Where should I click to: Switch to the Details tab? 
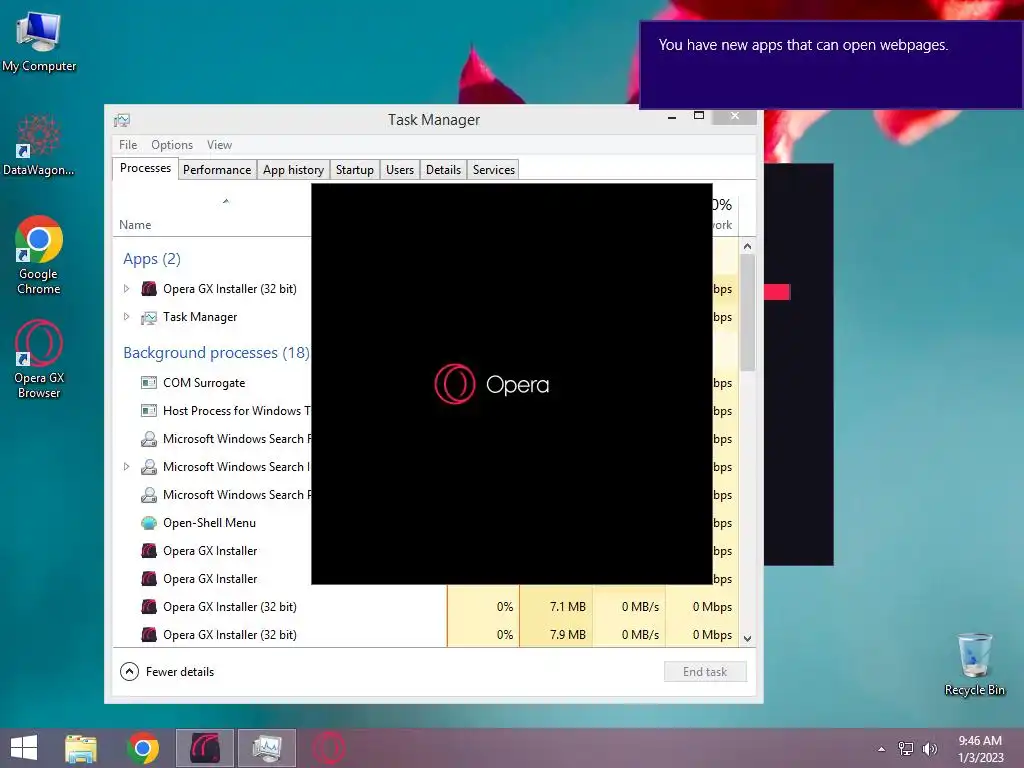pyautogui.click(x=443, y=170)
